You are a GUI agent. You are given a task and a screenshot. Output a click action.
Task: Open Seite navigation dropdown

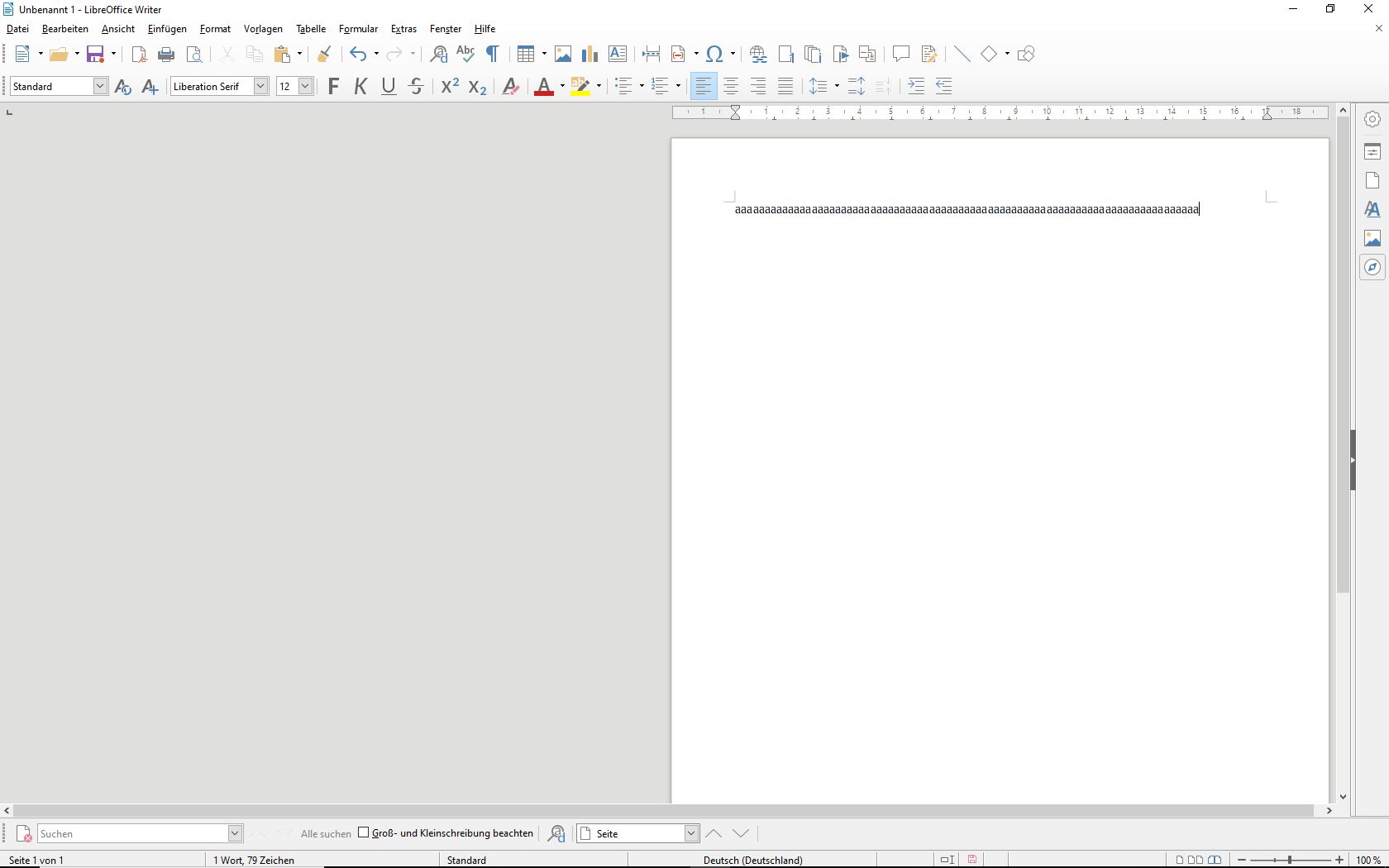tap(691, 834)
